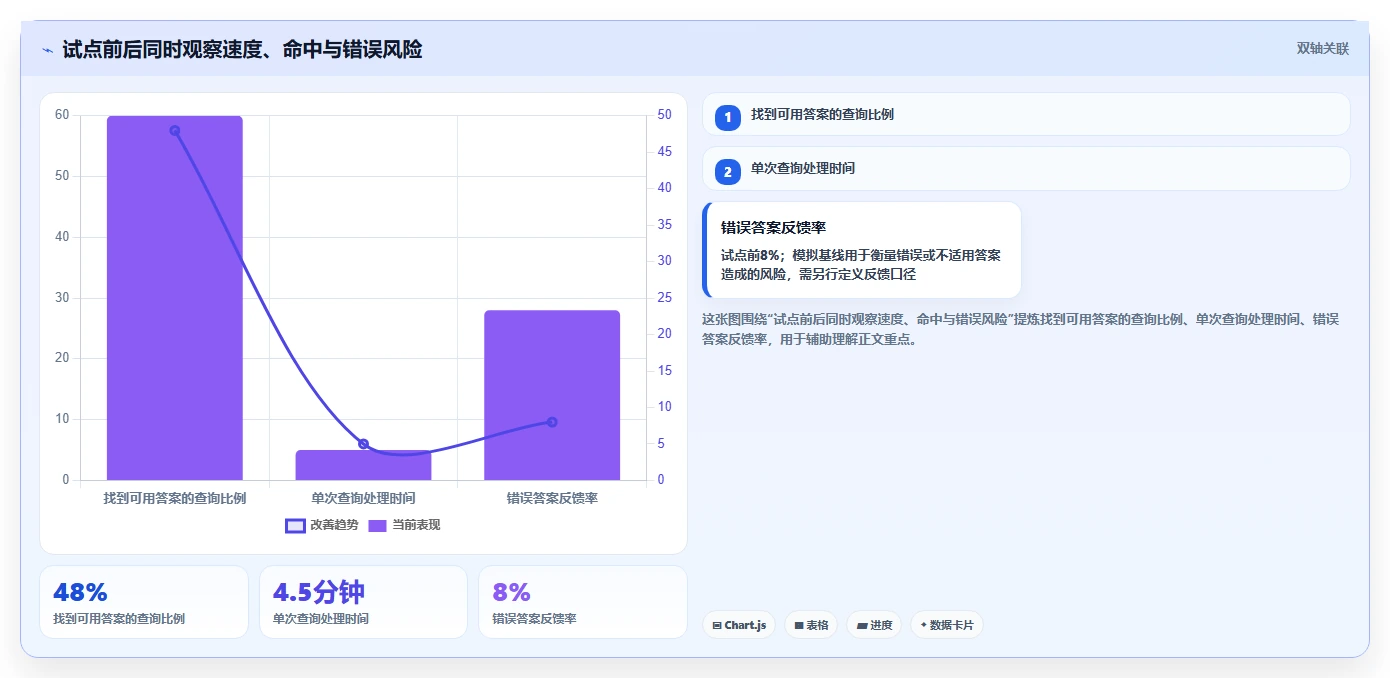This screenshot has width=1390, height=678.
Task: Click the card text starting 试点前8%；模拟基线
Action: [x=861, y=264]
